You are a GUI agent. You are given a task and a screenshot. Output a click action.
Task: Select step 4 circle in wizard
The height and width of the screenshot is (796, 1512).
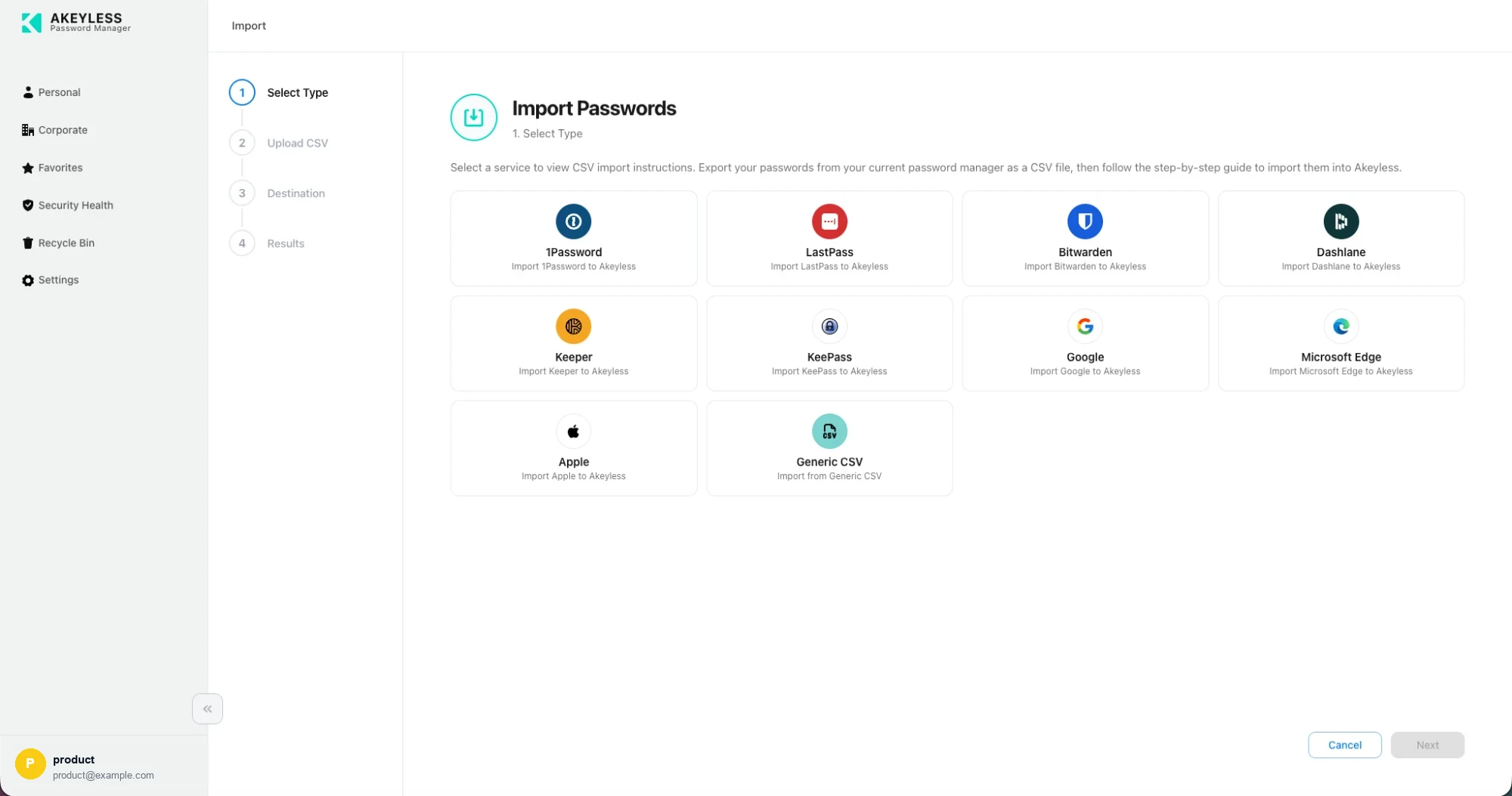[242, 243]
